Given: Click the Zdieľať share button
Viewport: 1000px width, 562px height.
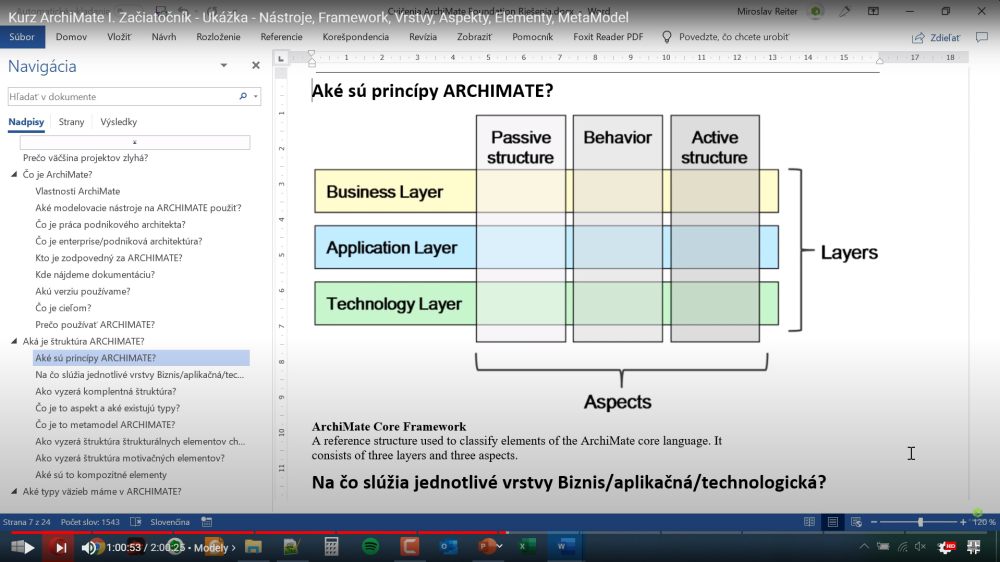Looking at the screenshot, I should click(936, 38).
